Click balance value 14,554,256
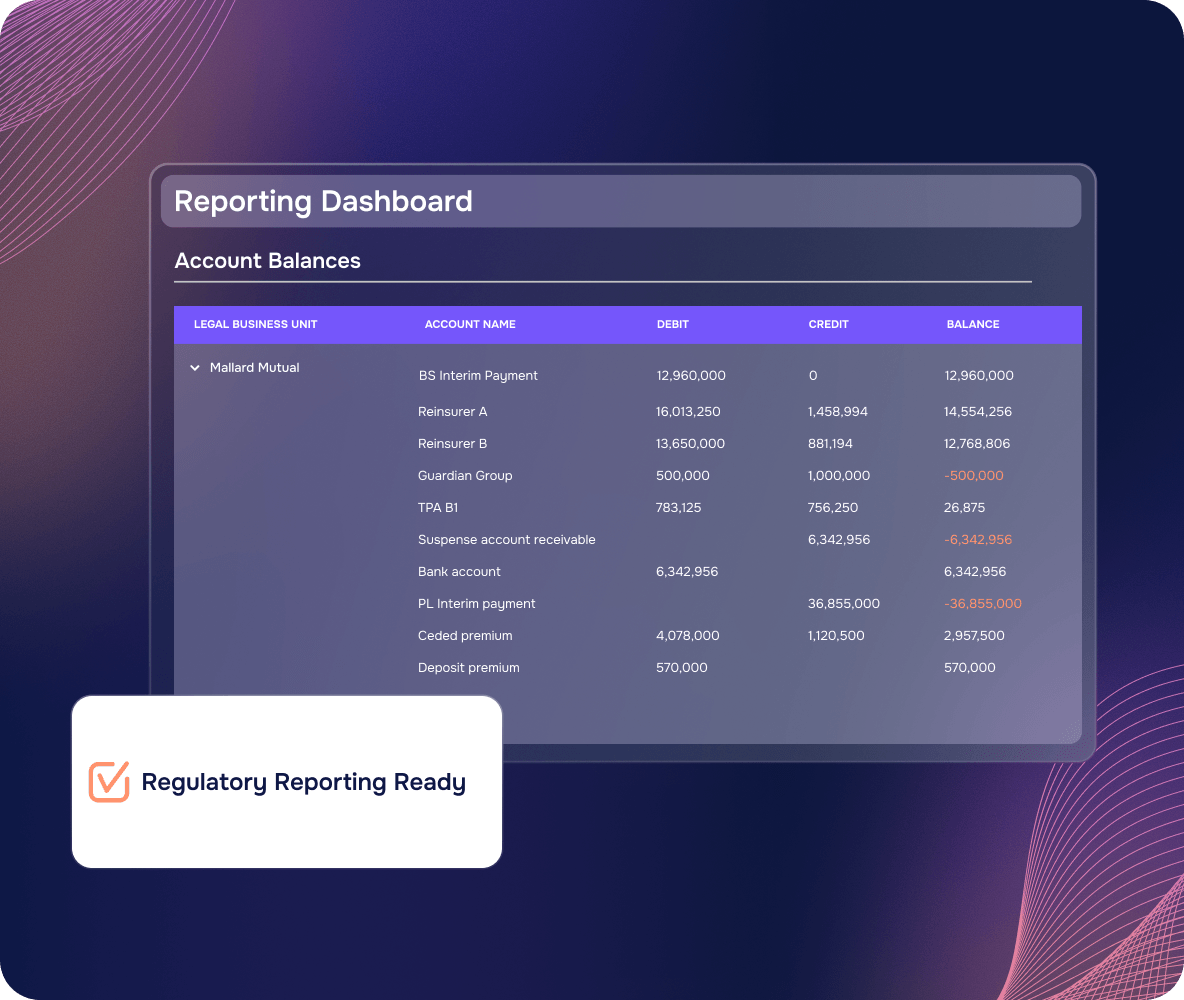 978,412
